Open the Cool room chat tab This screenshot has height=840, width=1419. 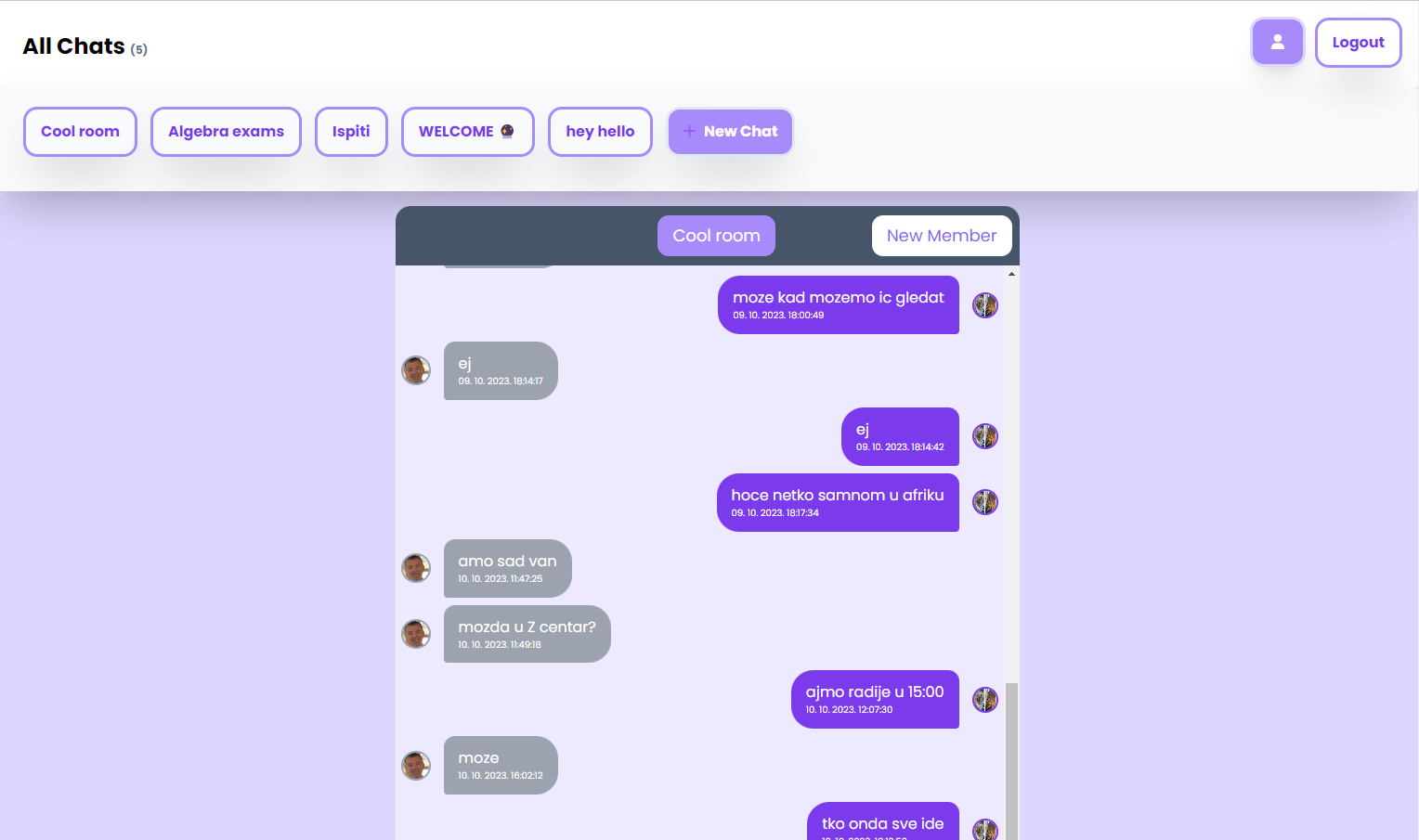[x=80, y=132]
